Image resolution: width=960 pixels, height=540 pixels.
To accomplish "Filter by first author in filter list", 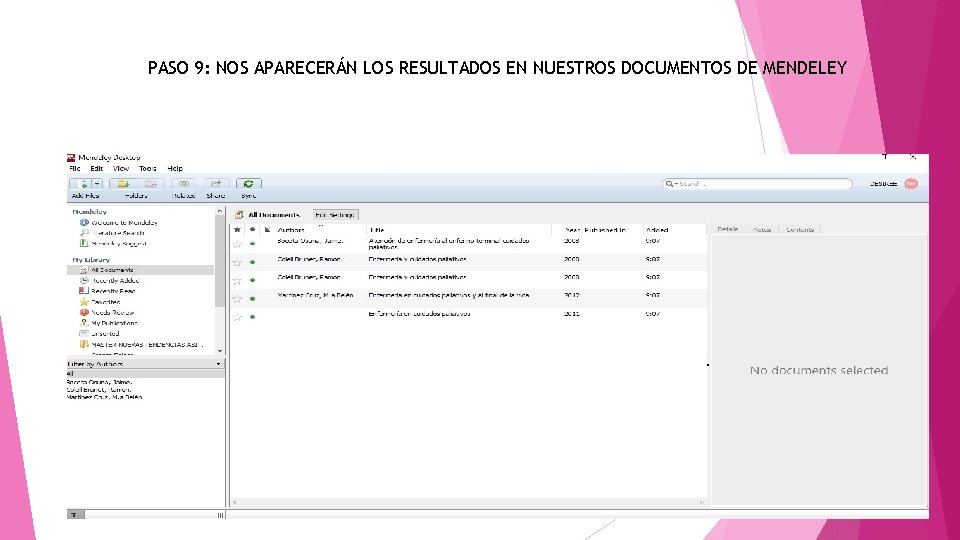I will click(x=99, y=382).
